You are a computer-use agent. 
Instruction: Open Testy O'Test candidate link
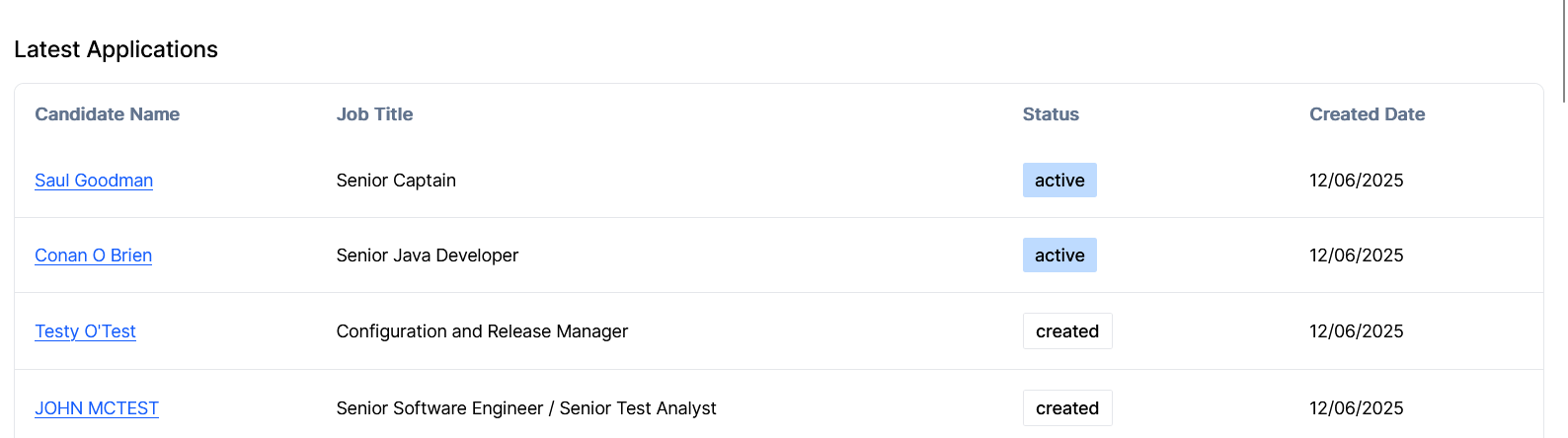[x=85, y=331]
